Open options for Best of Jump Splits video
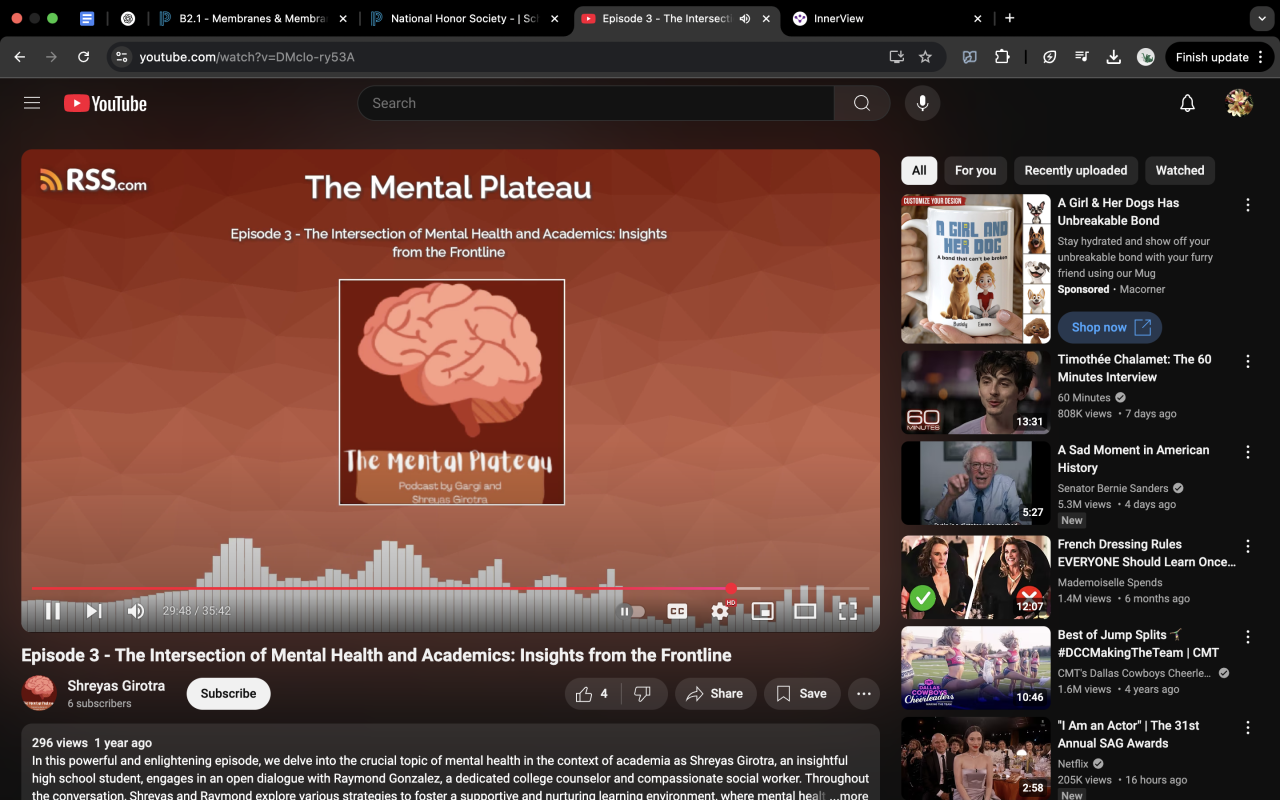Screen dimensions: 1280x800 click(x=1248, y=637)
